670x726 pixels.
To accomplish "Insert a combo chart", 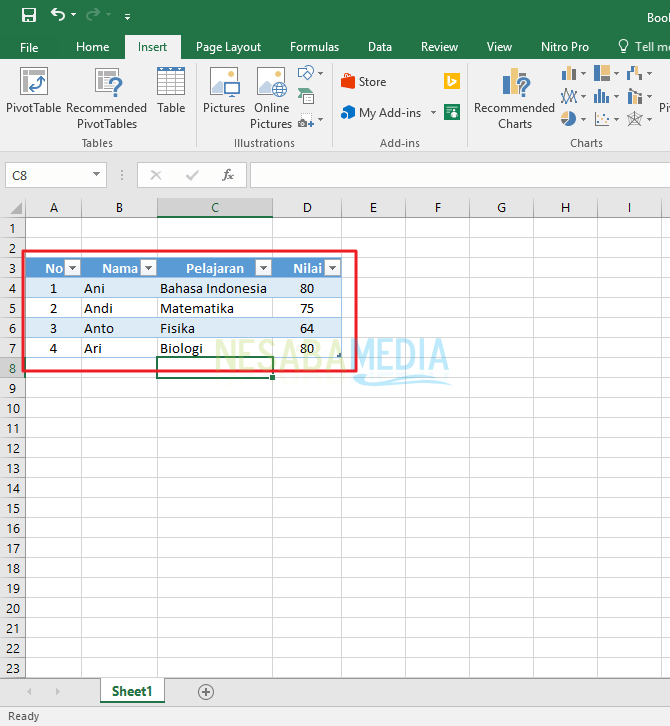I will (x=634, y=96).
